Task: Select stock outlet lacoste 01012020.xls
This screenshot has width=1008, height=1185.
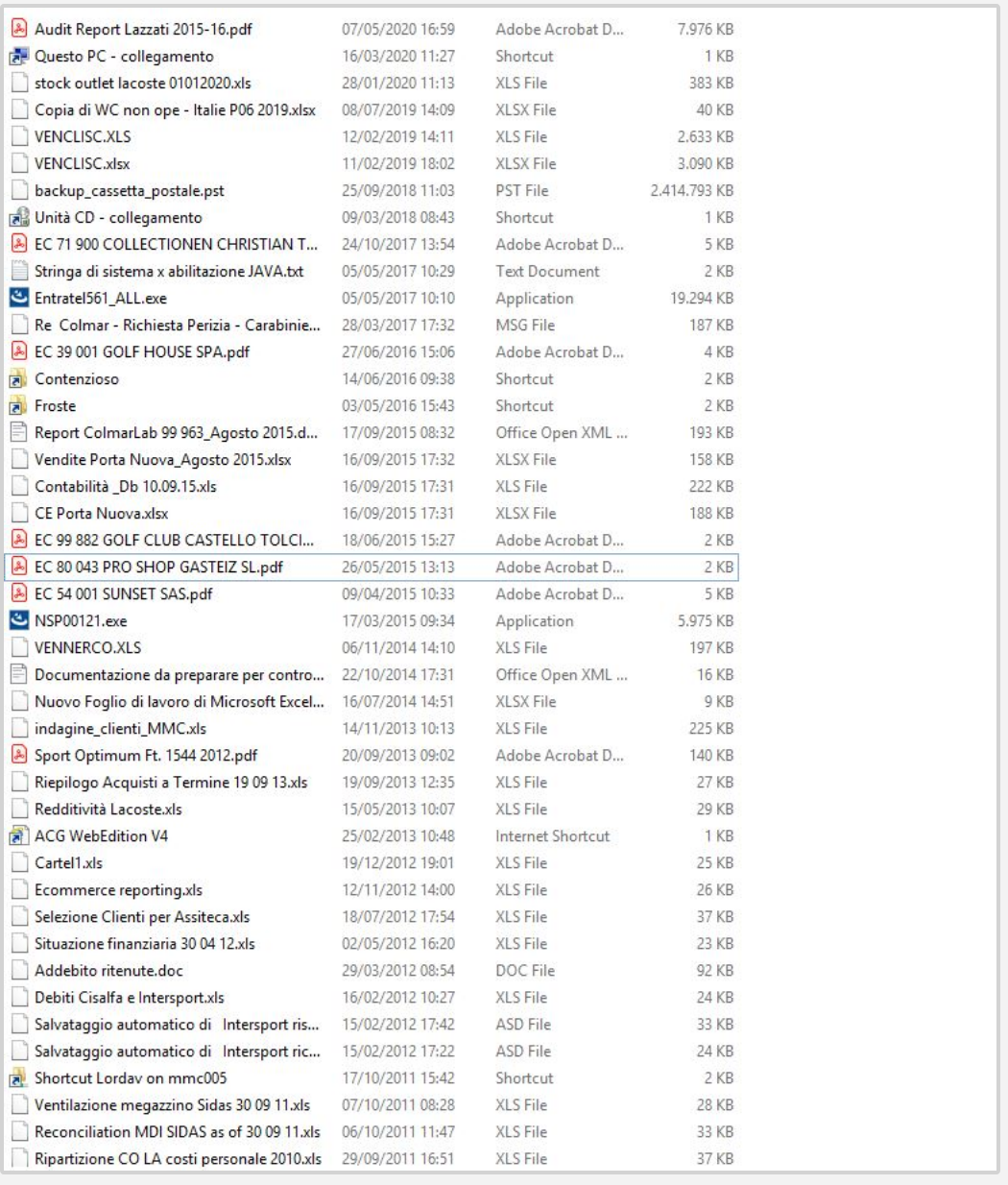Action: tap(142, 83)
